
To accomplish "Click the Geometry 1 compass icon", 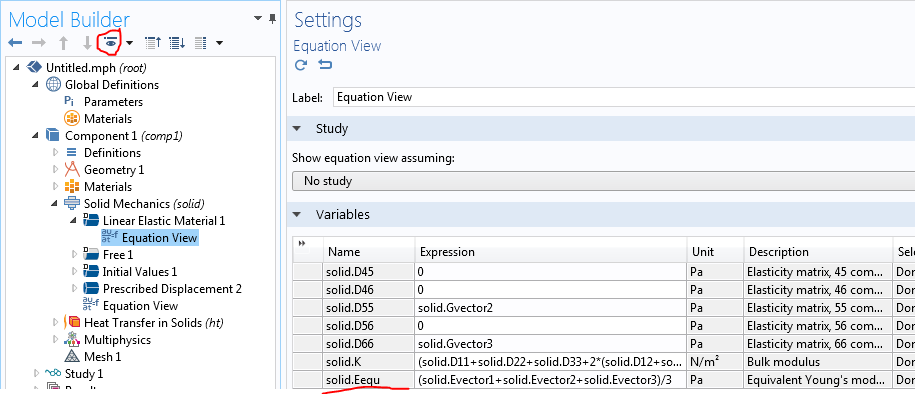I will tap(71, 169).
